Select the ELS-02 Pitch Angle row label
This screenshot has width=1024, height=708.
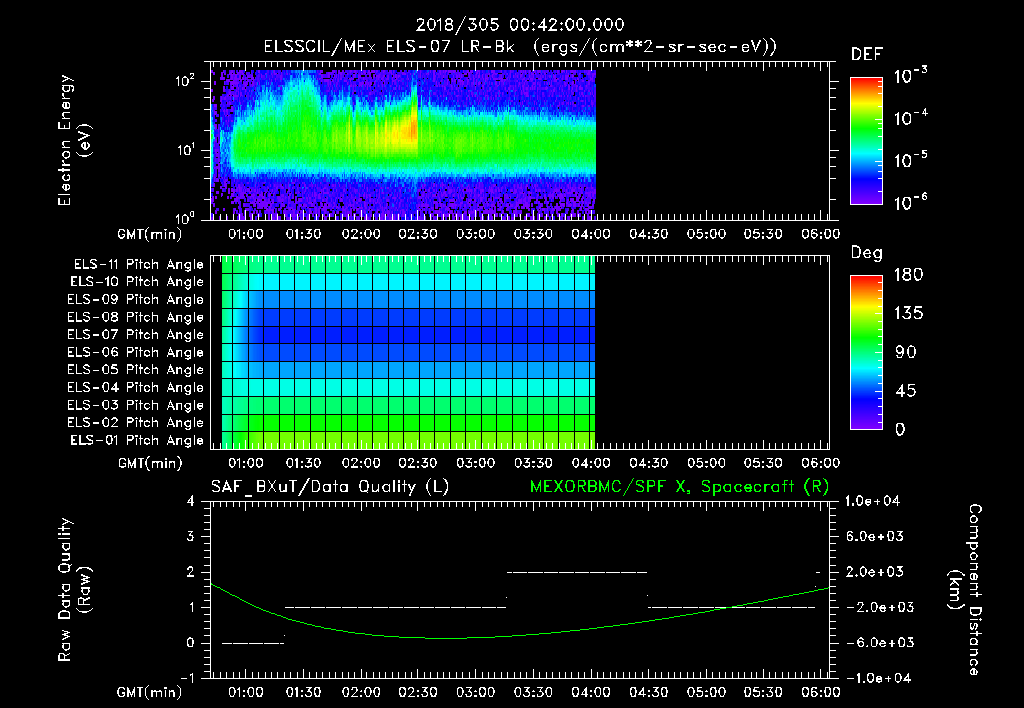click(x=136, y=423)
